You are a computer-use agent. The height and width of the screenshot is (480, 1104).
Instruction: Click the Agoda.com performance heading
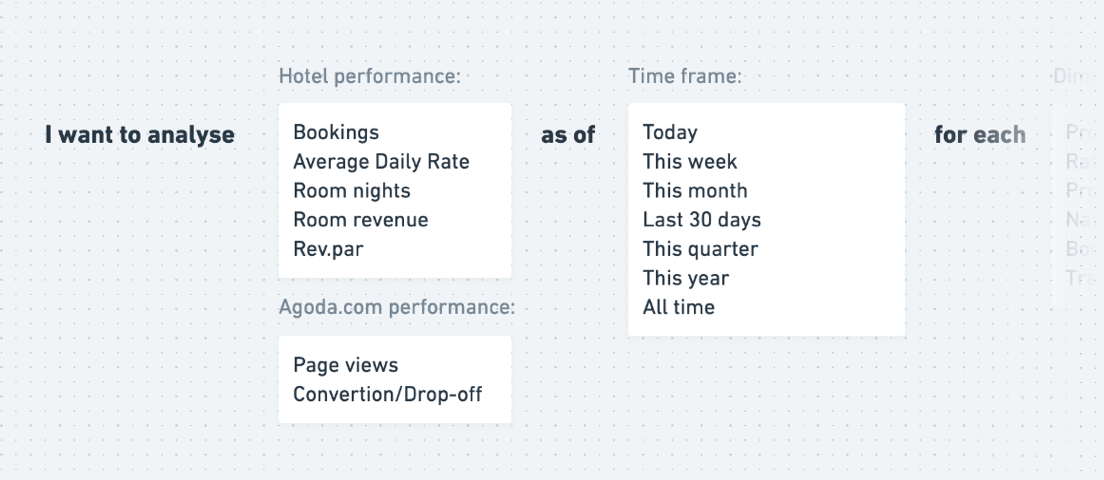(x=397, y=308)
